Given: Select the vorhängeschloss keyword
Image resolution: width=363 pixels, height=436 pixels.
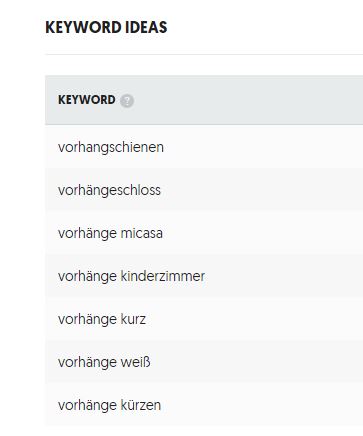Looking at the screenshot, I should (x=109, y=190).
